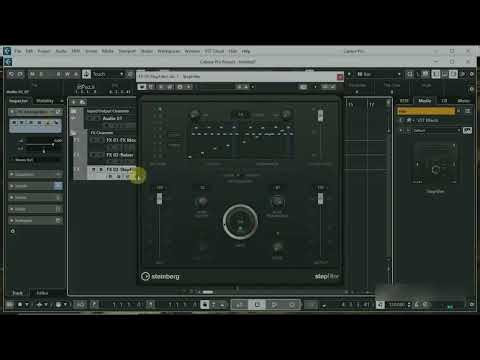Click the large center knob in StepFilter
Image resolution: width=480 pixels, height=360 pixels.
(x=240, y=221)
